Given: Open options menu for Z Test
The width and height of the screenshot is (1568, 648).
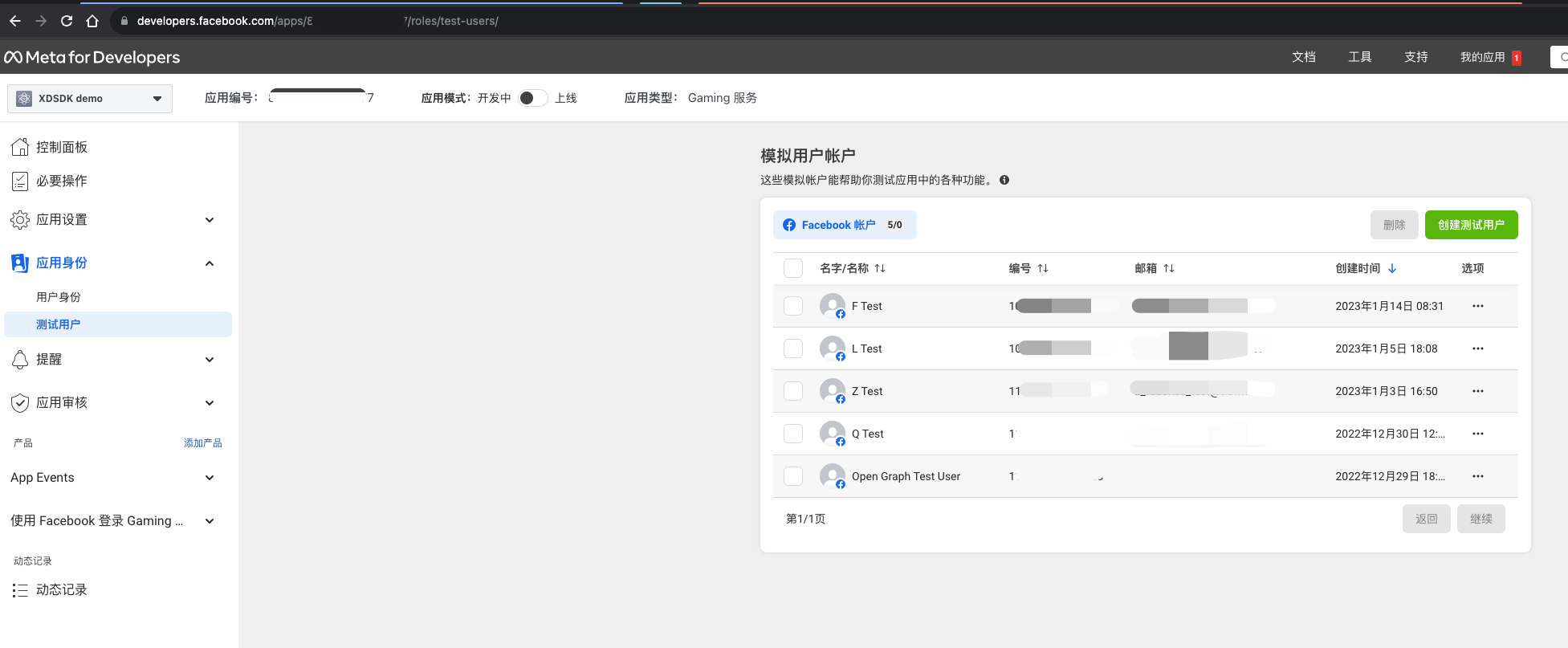Looking at the screenshot, I should click(1478, 391).
